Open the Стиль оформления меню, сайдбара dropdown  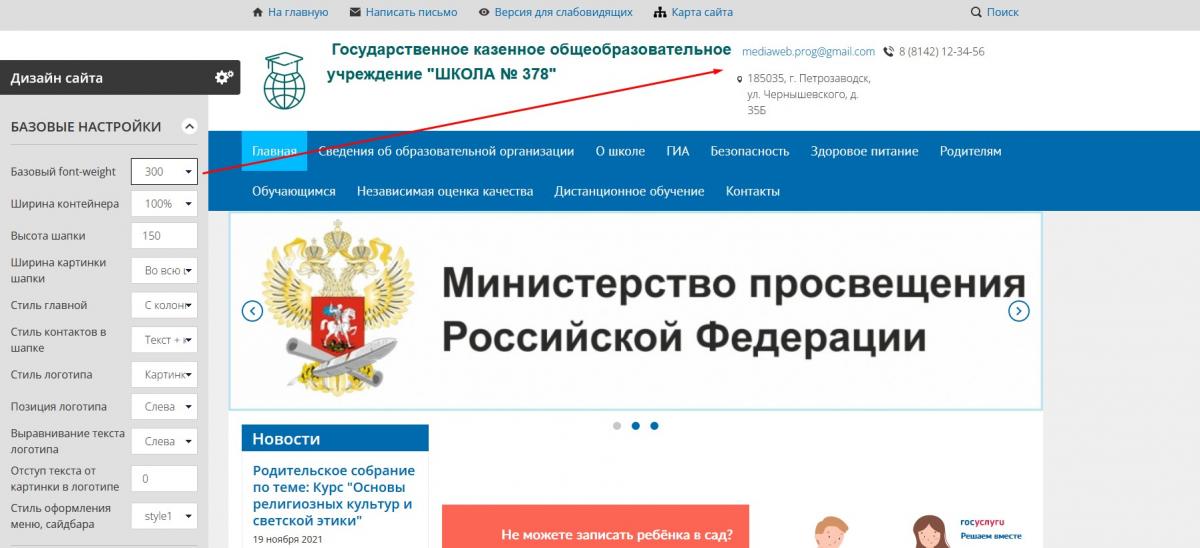[164, 516]
